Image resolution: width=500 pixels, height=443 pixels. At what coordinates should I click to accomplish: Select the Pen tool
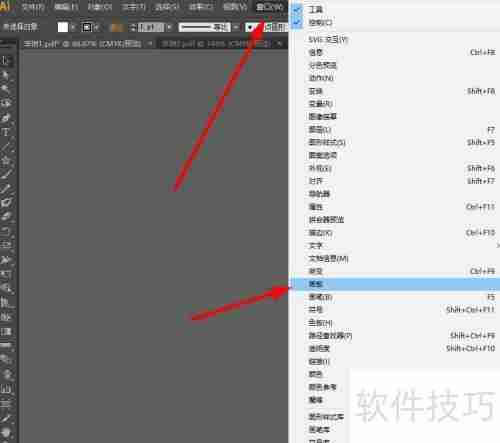pos(6,118)
